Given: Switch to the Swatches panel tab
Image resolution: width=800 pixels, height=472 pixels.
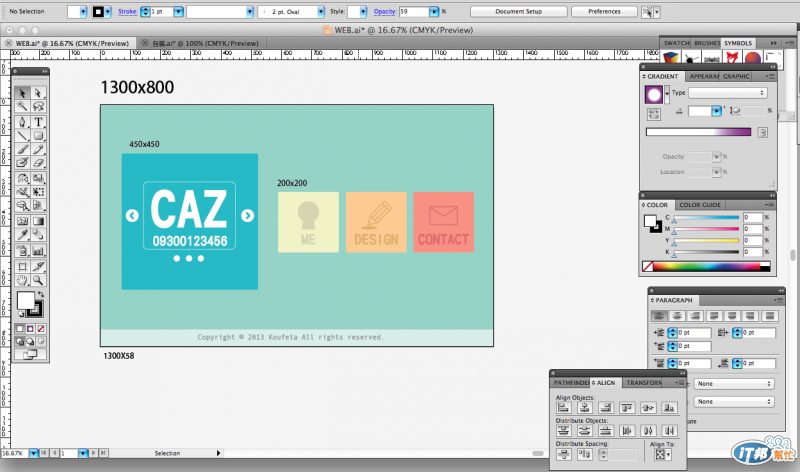Looking at the screenshot, I should point(676,43).
